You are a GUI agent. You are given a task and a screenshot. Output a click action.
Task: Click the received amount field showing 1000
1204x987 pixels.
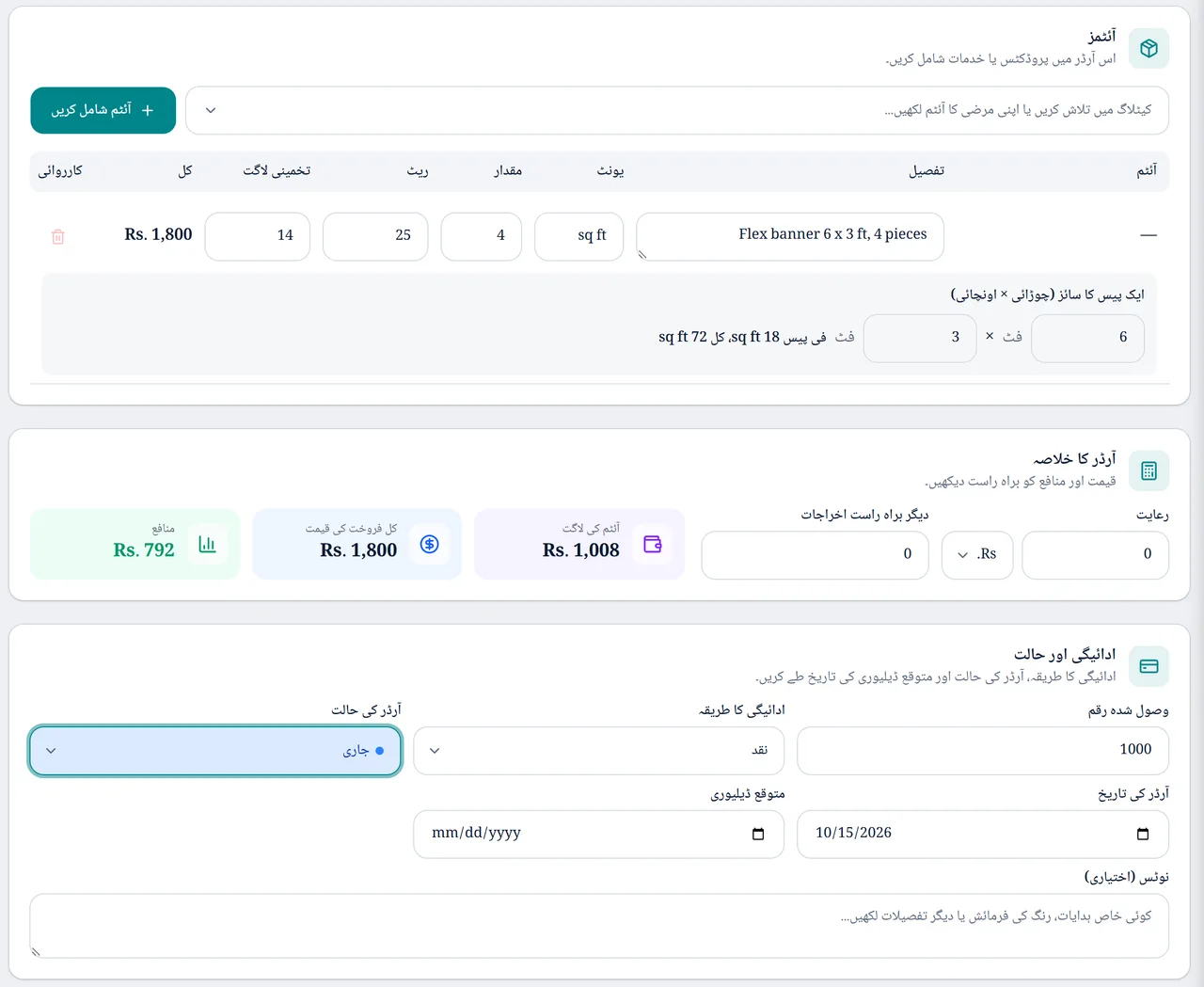(983, 751)
